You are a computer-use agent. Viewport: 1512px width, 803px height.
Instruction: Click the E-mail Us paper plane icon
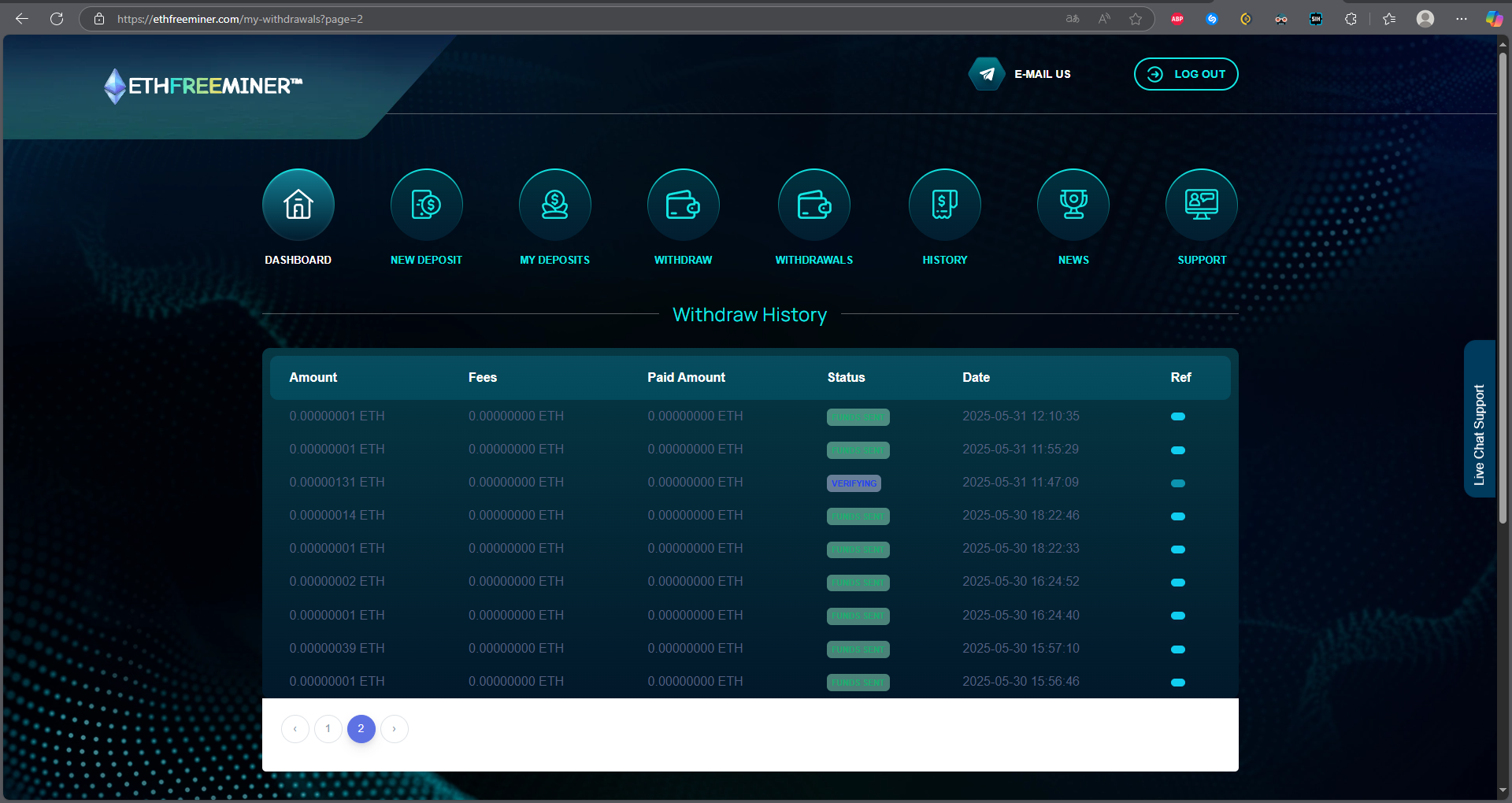(987, 74)
